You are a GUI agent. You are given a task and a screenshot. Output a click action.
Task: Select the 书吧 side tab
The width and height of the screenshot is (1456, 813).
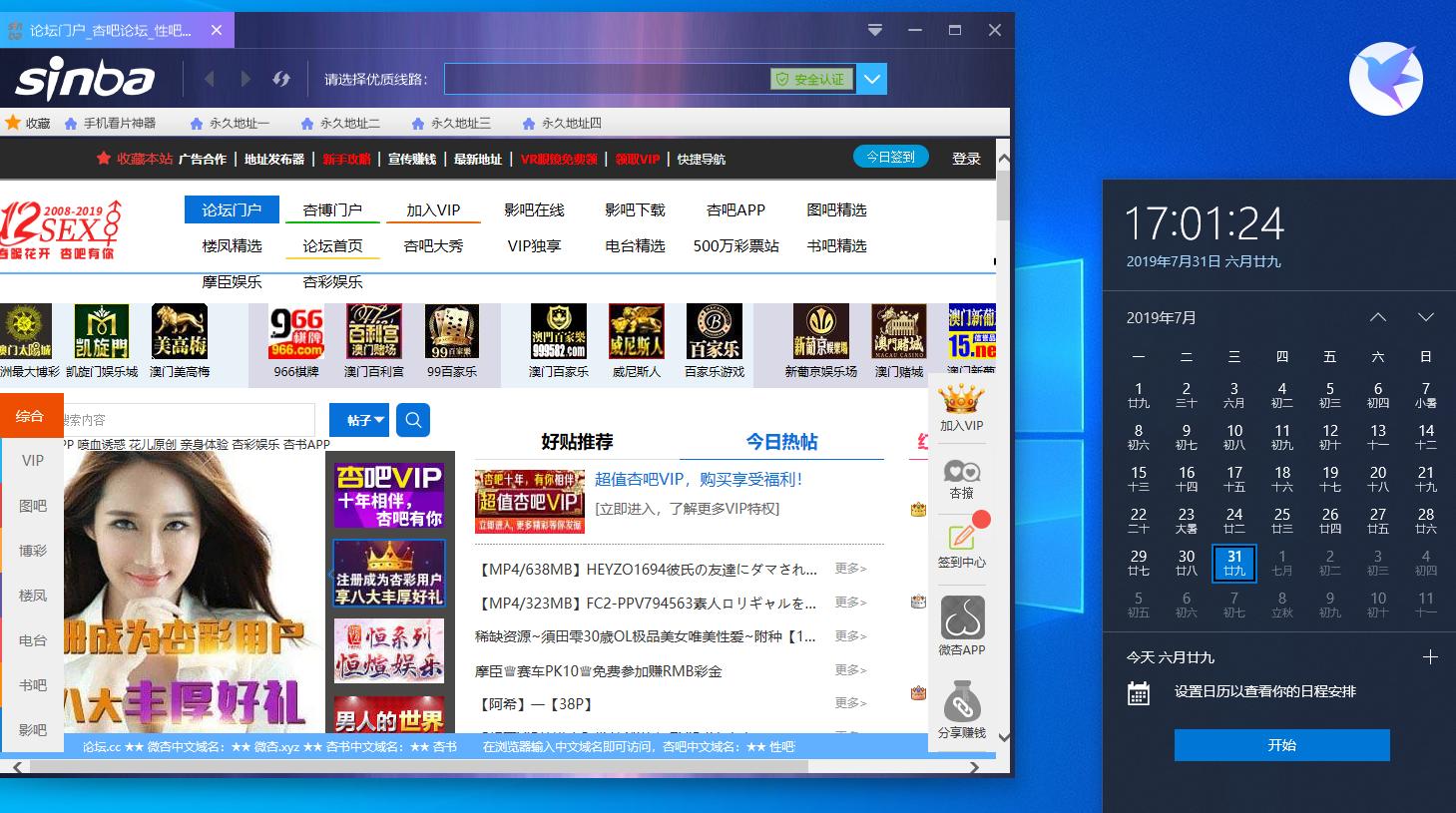click(x=33, y=685)
